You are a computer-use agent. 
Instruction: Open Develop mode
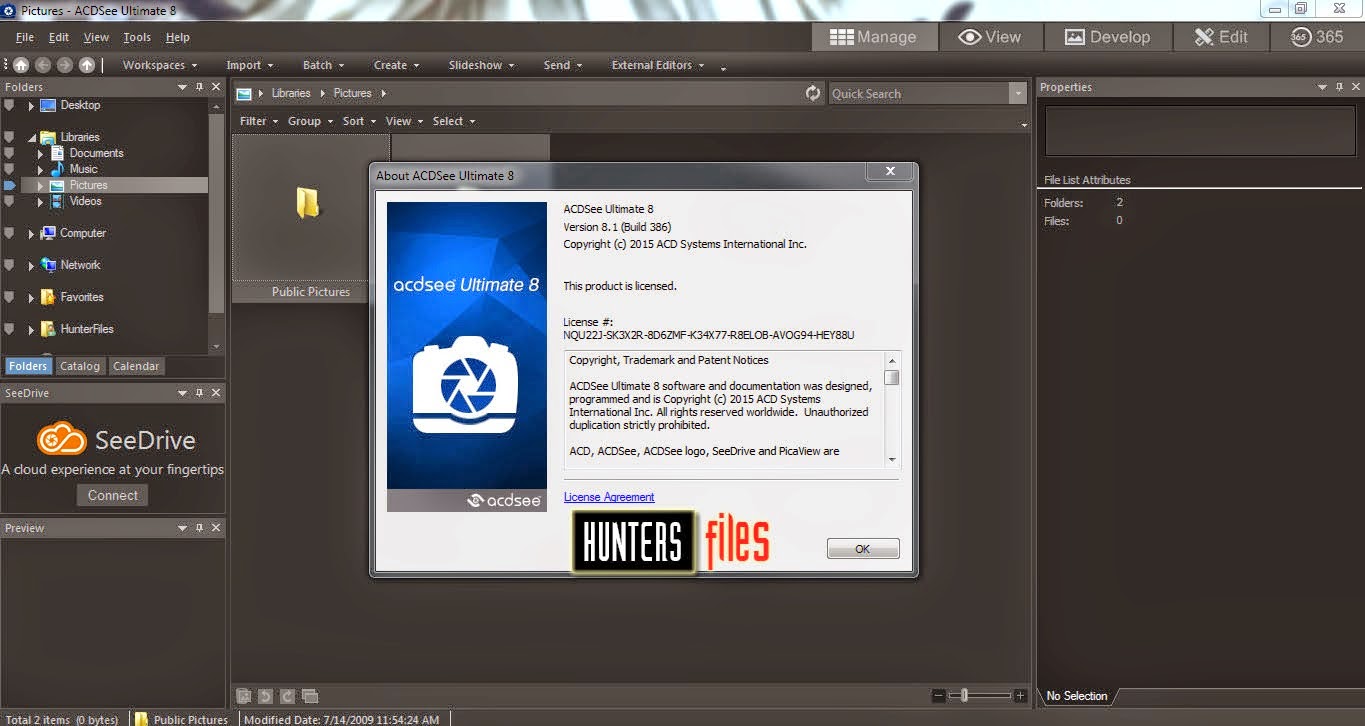(x=1106, y=37)
